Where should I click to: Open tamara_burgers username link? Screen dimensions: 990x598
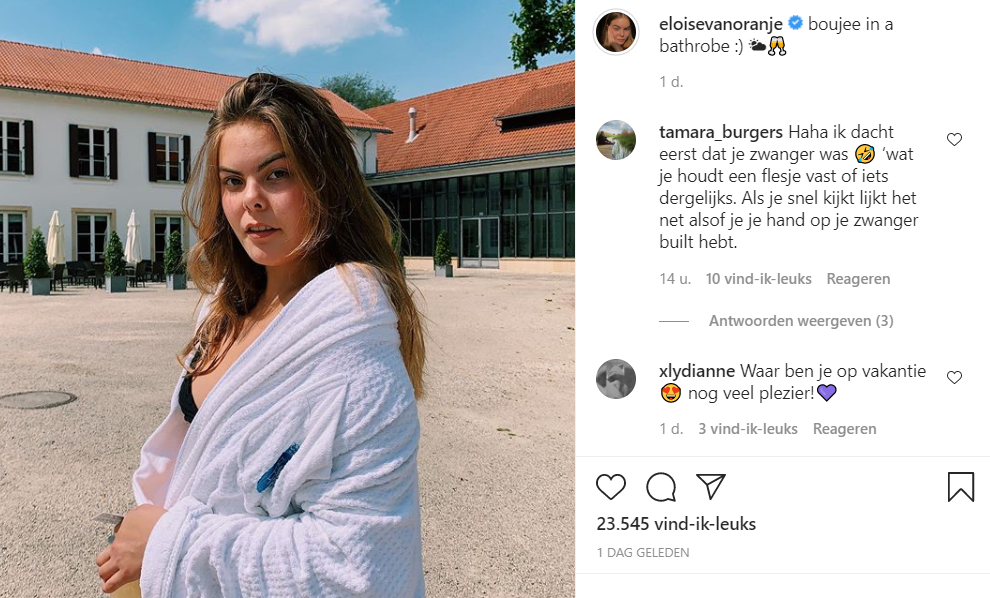coord(720,132)
